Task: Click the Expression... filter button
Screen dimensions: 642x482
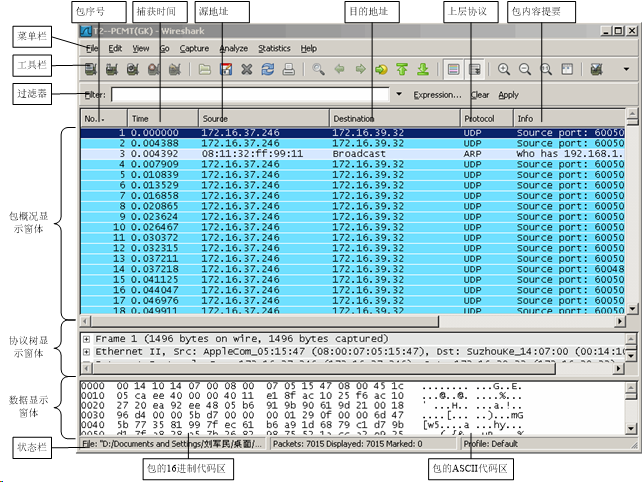Action: [x=437, y=95]
